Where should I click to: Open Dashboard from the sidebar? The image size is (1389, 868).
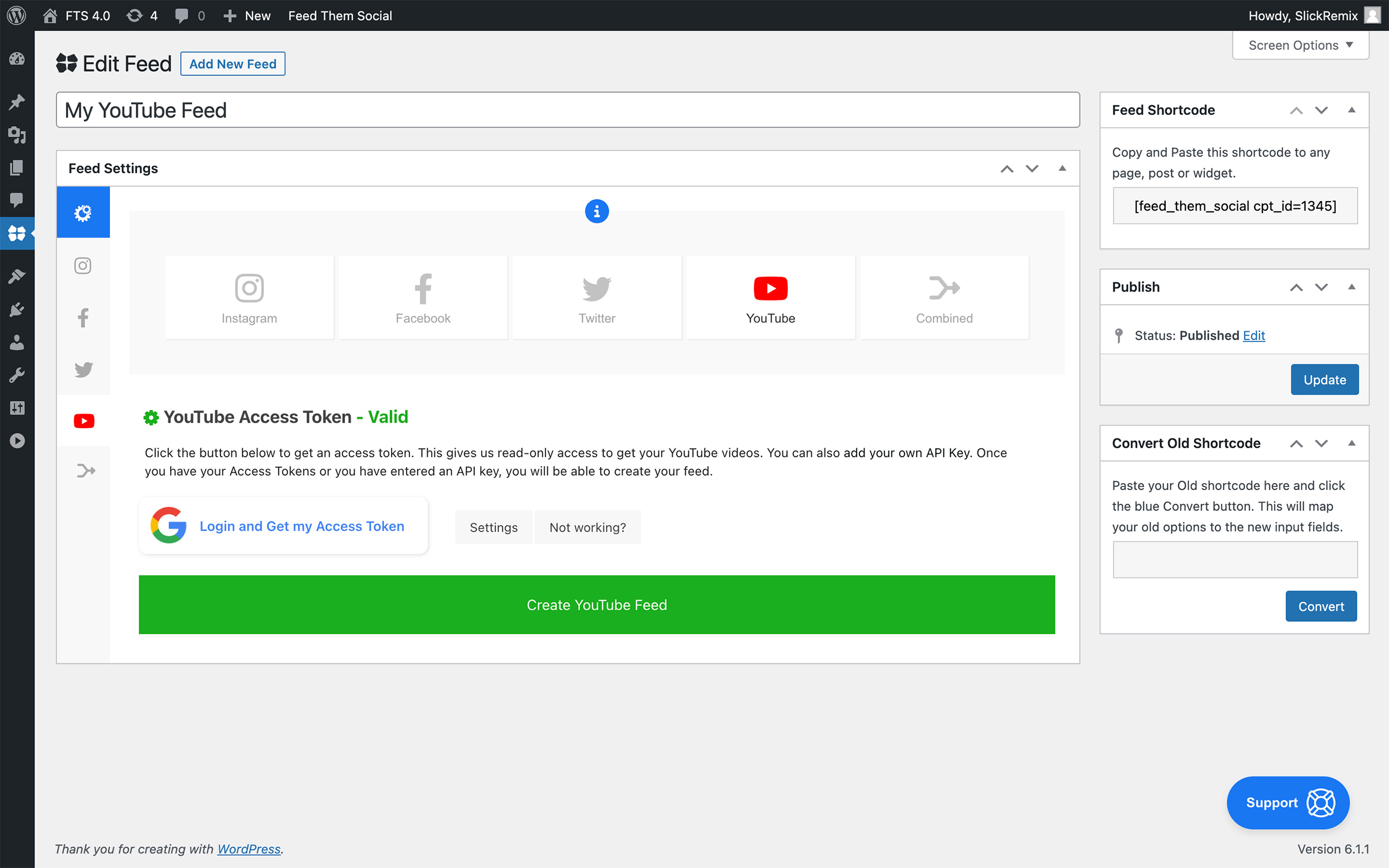point(17,58)
